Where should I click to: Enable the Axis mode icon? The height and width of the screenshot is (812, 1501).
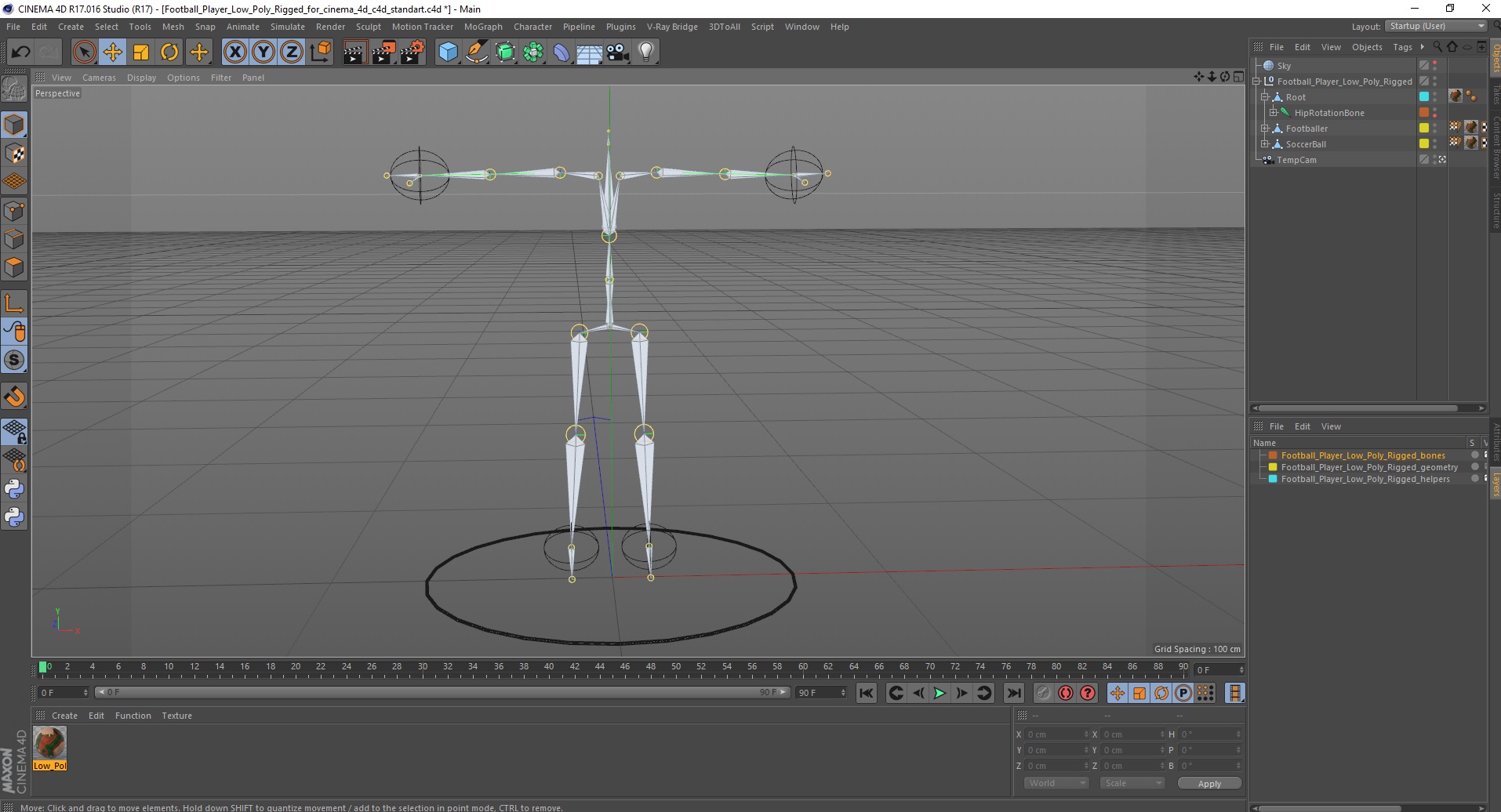pos(14,303)
